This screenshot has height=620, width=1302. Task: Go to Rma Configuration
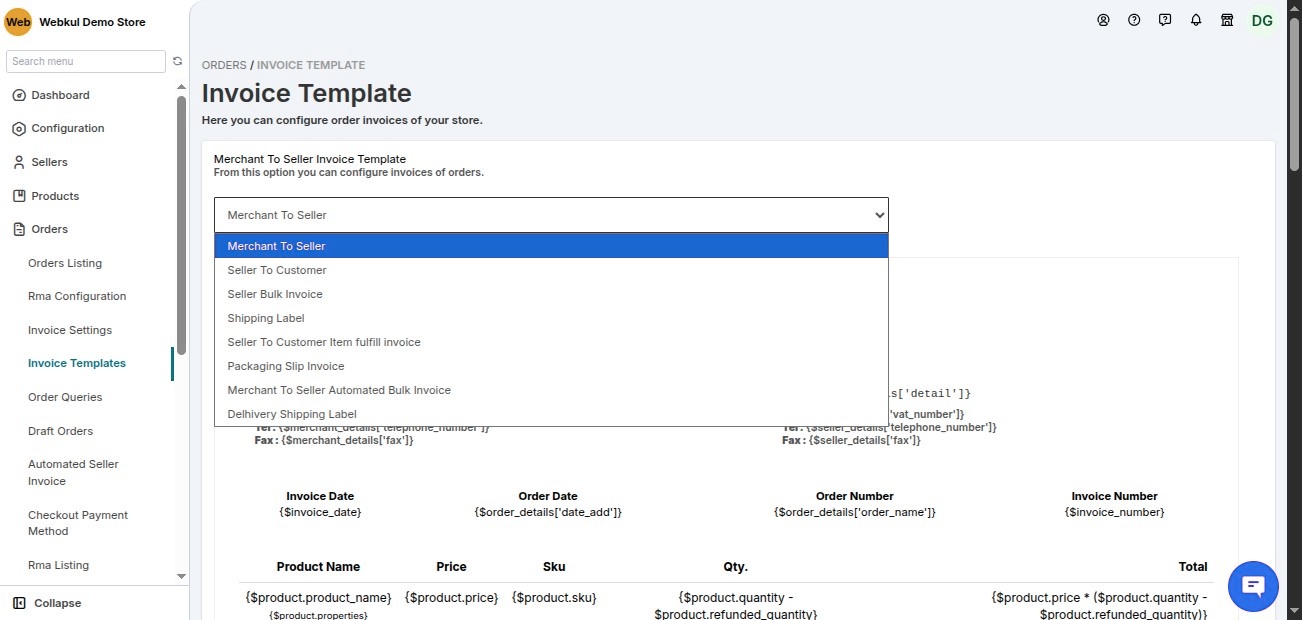pos(77,296)
